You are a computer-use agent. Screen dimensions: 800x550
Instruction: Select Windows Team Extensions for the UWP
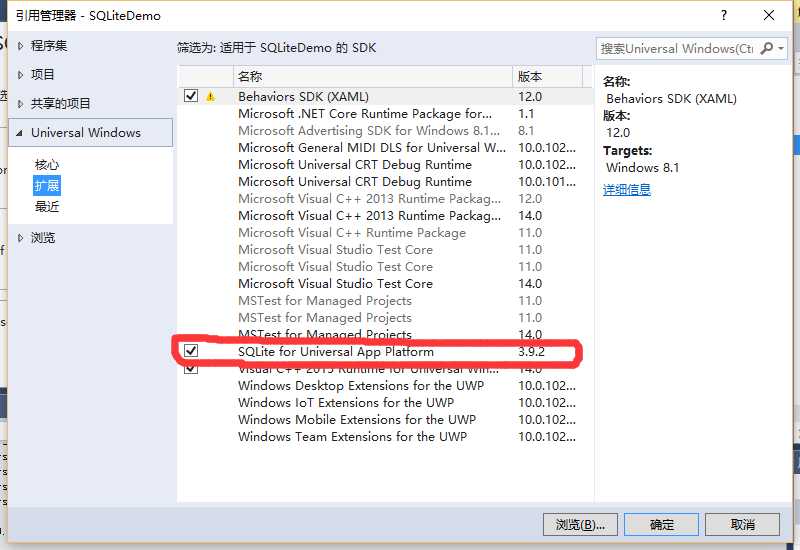point(385,436)
